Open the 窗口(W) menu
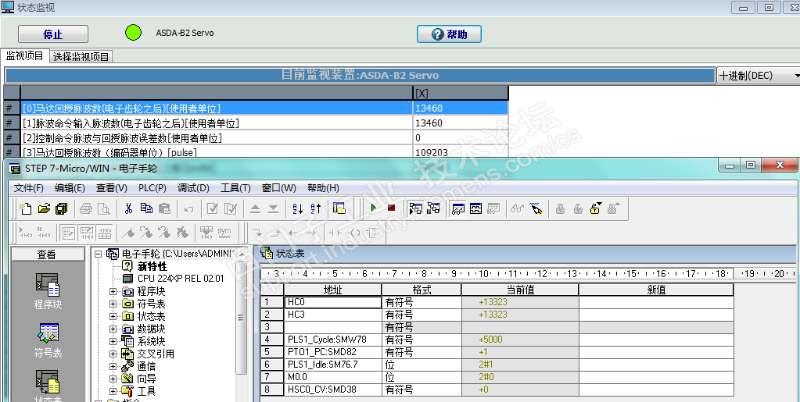This screenshot has width=800, height=402. pos(279,188)
